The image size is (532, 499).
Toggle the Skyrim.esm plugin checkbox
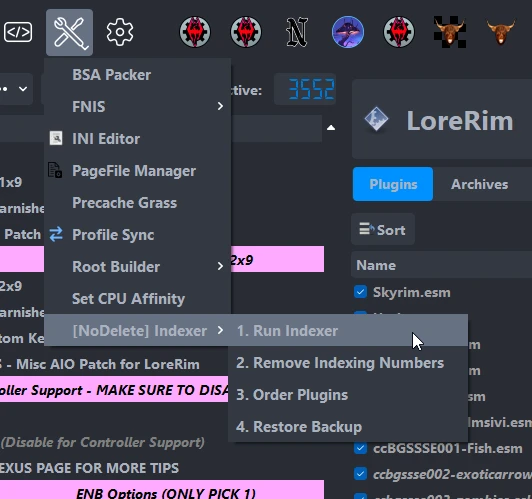click(360, 292)
